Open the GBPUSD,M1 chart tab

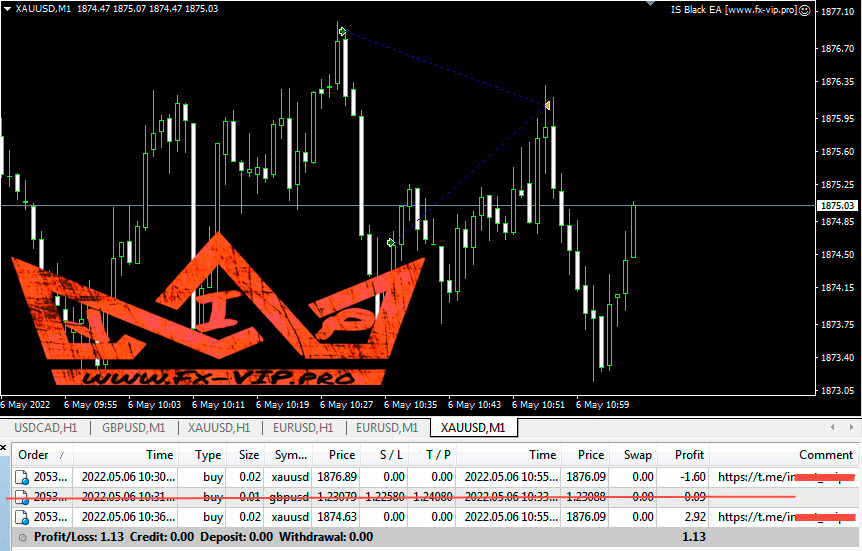pyautogui.click(x=134, y=428)
